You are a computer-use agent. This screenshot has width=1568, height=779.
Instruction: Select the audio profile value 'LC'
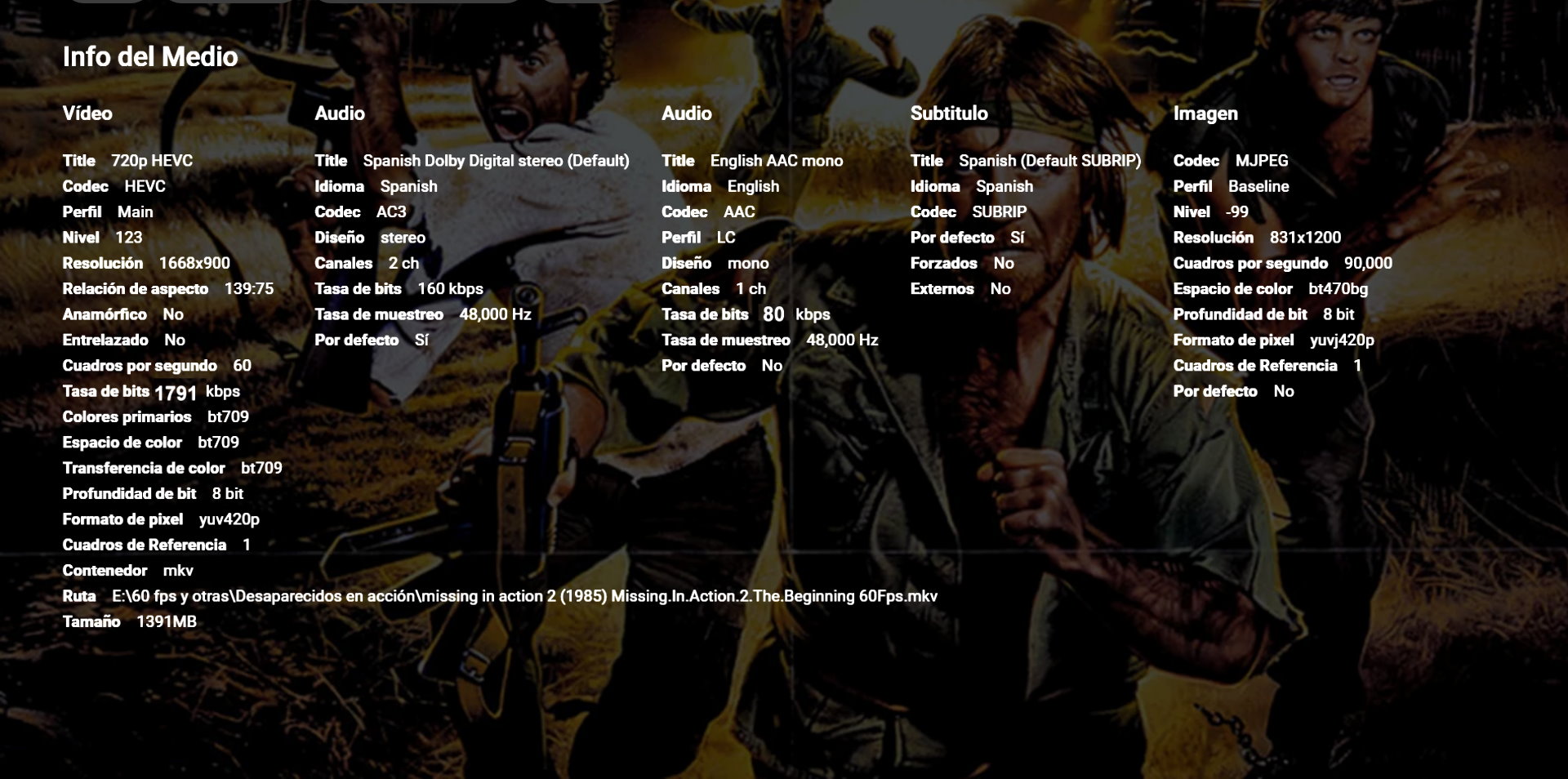pos(726,238)
